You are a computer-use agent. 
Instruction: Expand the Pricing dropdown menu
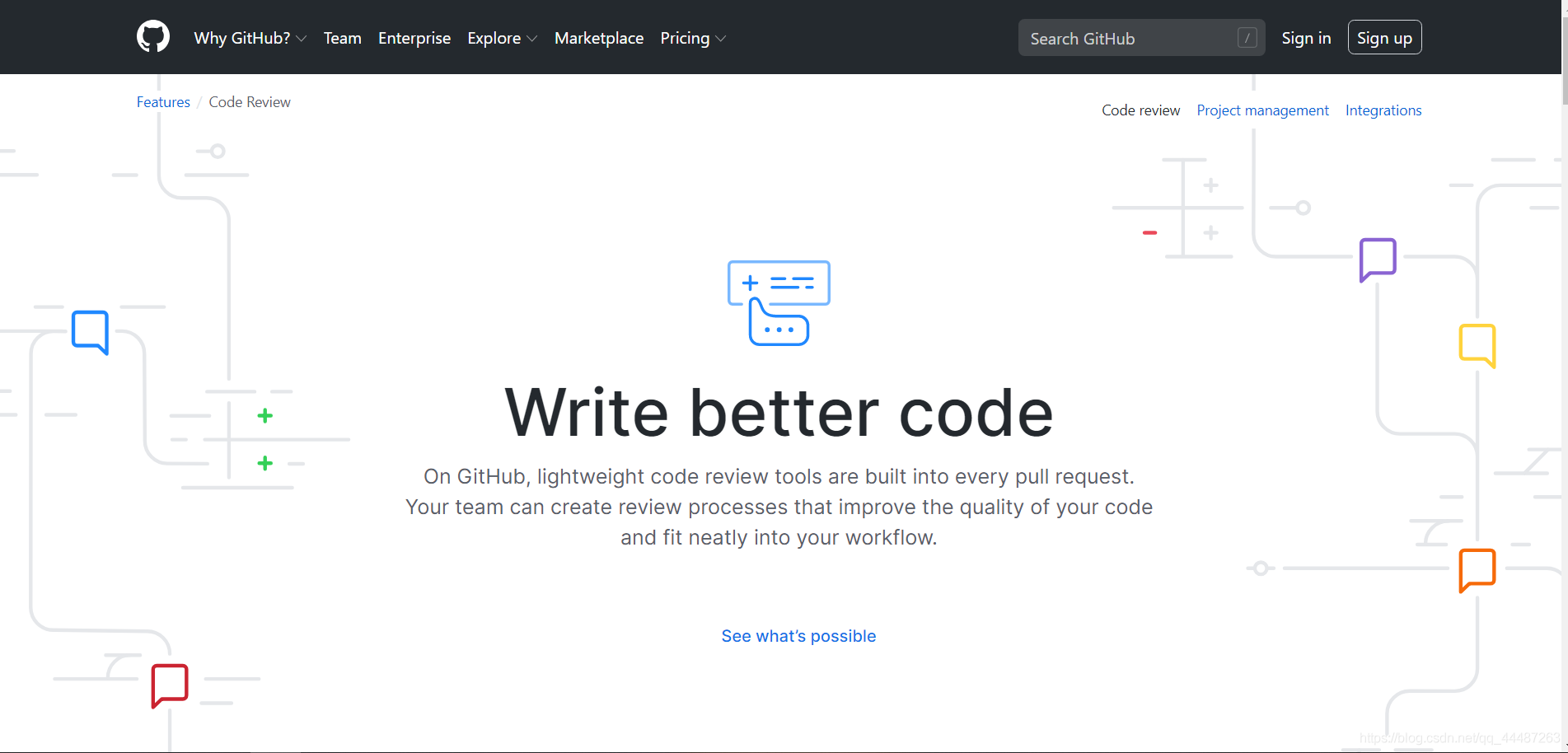coord(693,38)
